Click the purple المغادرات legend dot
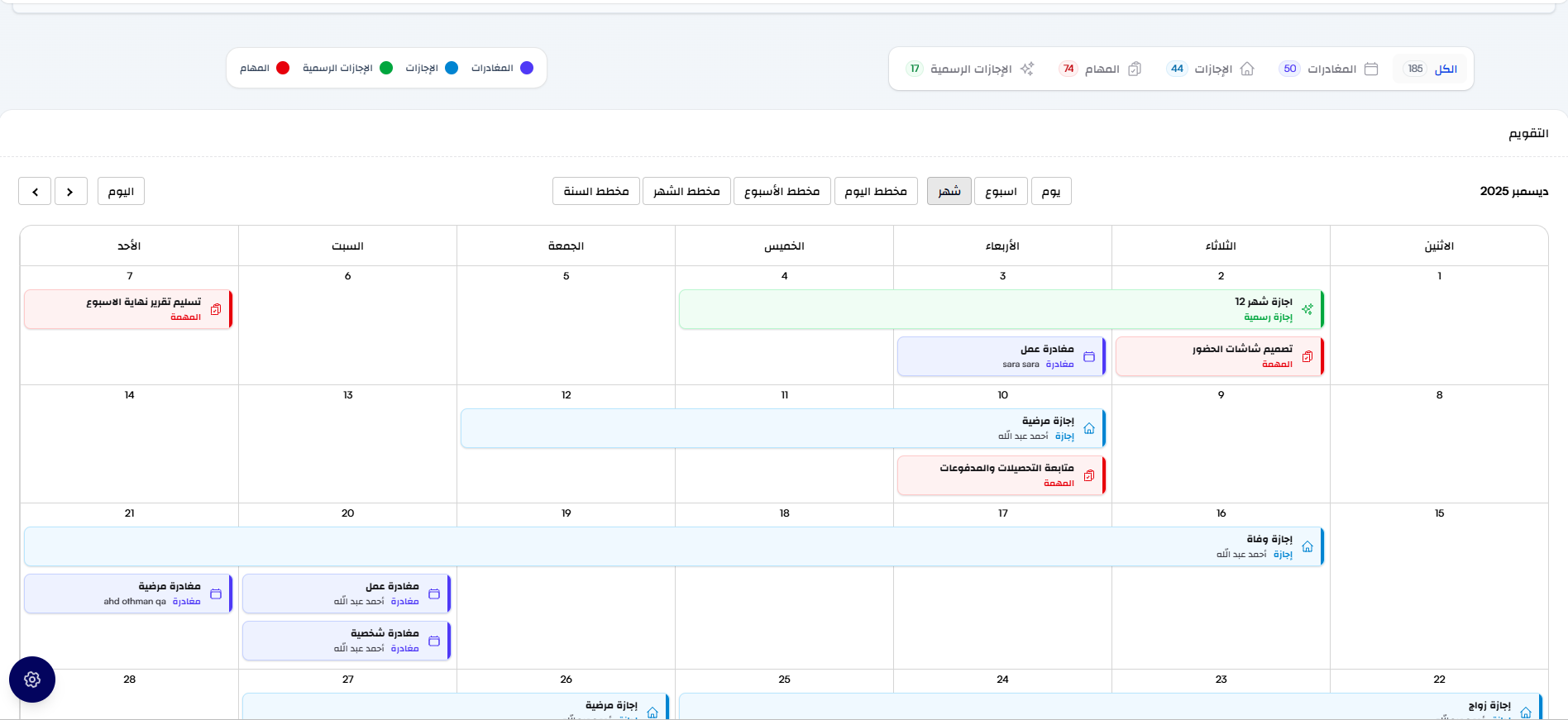The height and width of the screenshot is (720, 1568). coord(527,68)
